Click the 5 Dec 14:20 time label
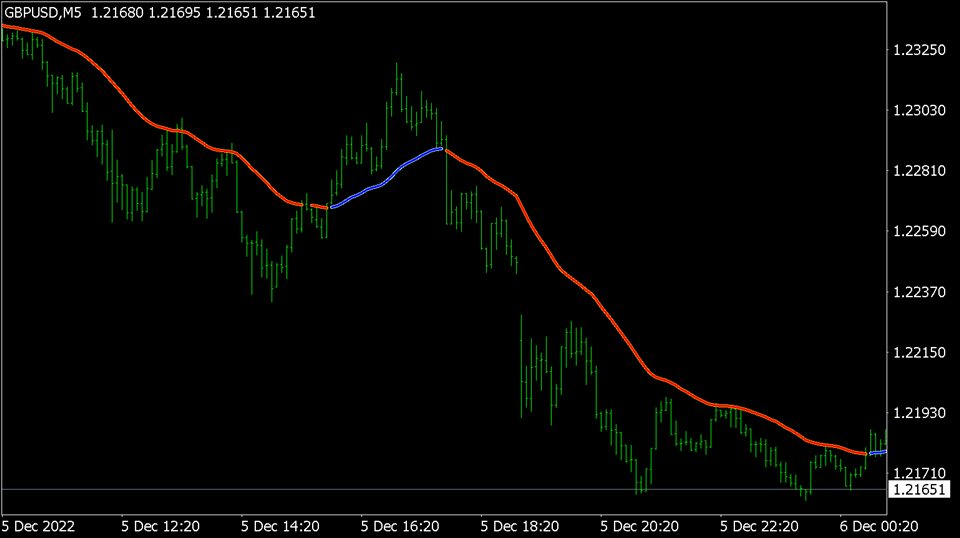The image size is (960, 538). click(280, 526)
